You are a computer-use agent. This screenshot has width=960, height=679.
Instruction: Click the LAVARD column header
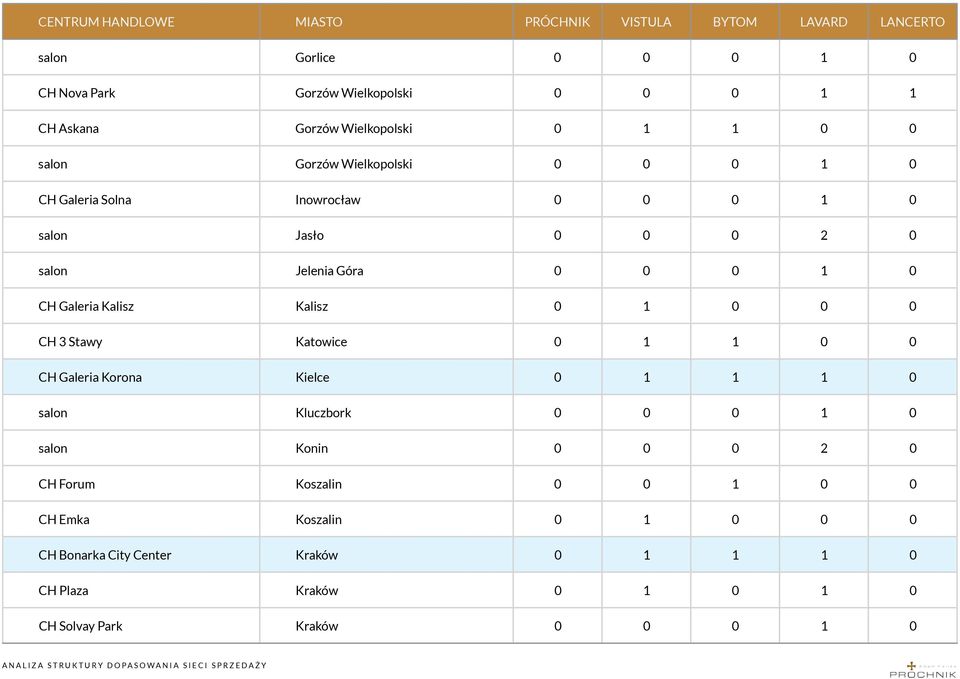(823, 22)
